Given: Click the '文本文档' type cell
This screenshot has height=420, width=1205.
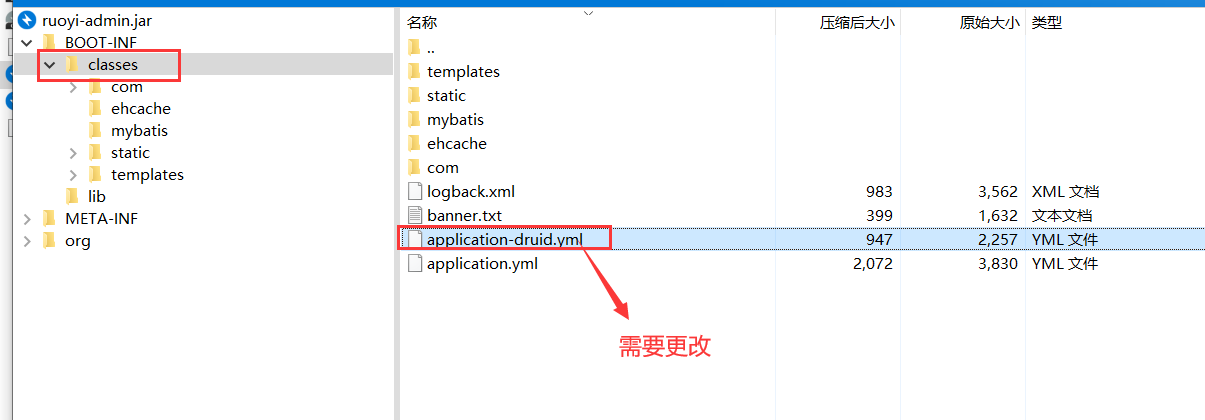Looking at the screenshot, I should [x=1062, y=215].
